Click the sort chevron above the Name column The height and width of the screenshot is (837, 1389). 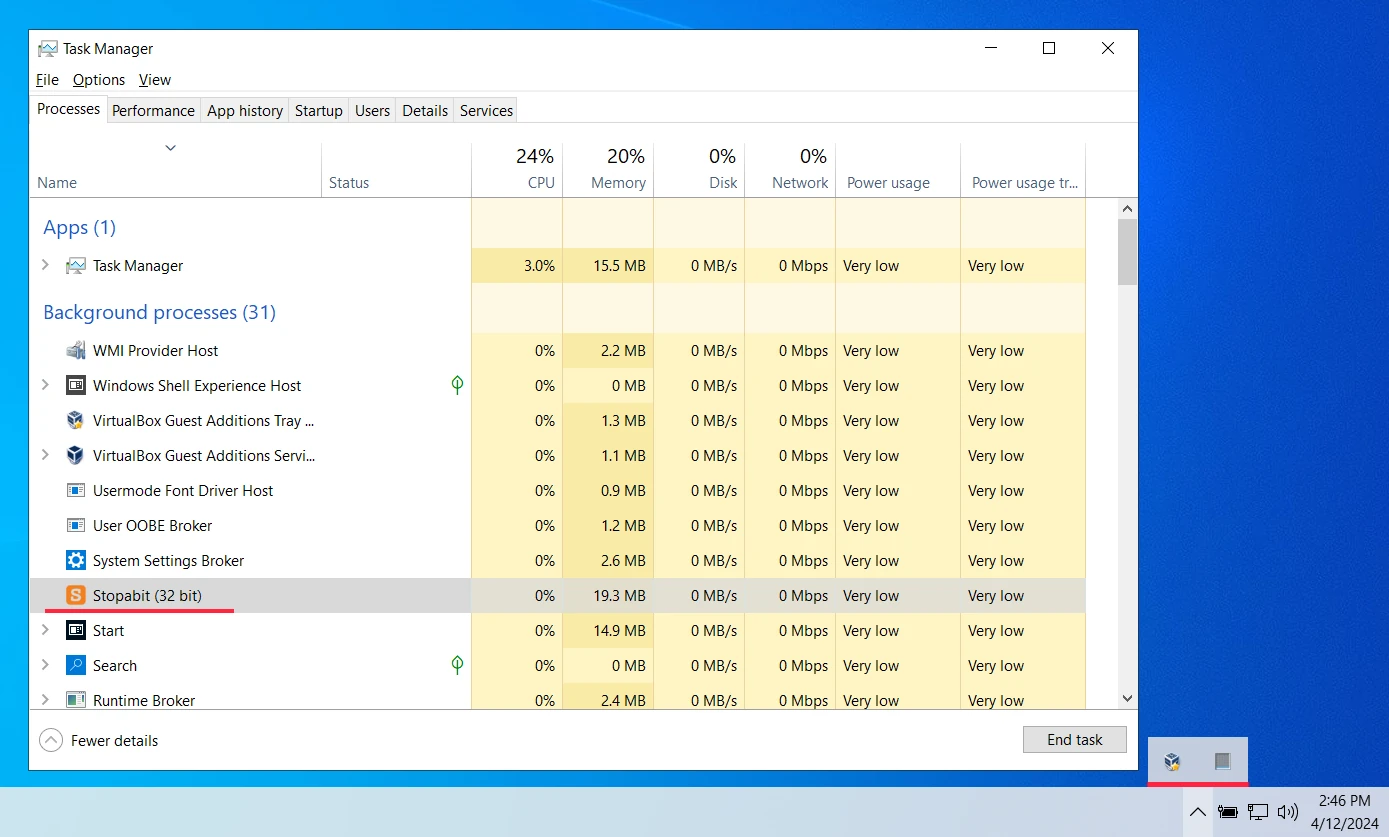(x=170, y=148)
